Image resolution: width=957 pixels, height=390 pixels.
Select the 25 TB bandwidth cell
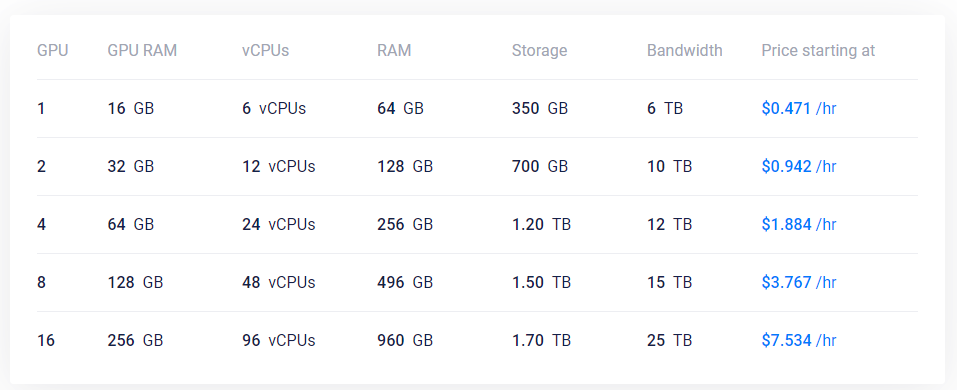[670, 341]
